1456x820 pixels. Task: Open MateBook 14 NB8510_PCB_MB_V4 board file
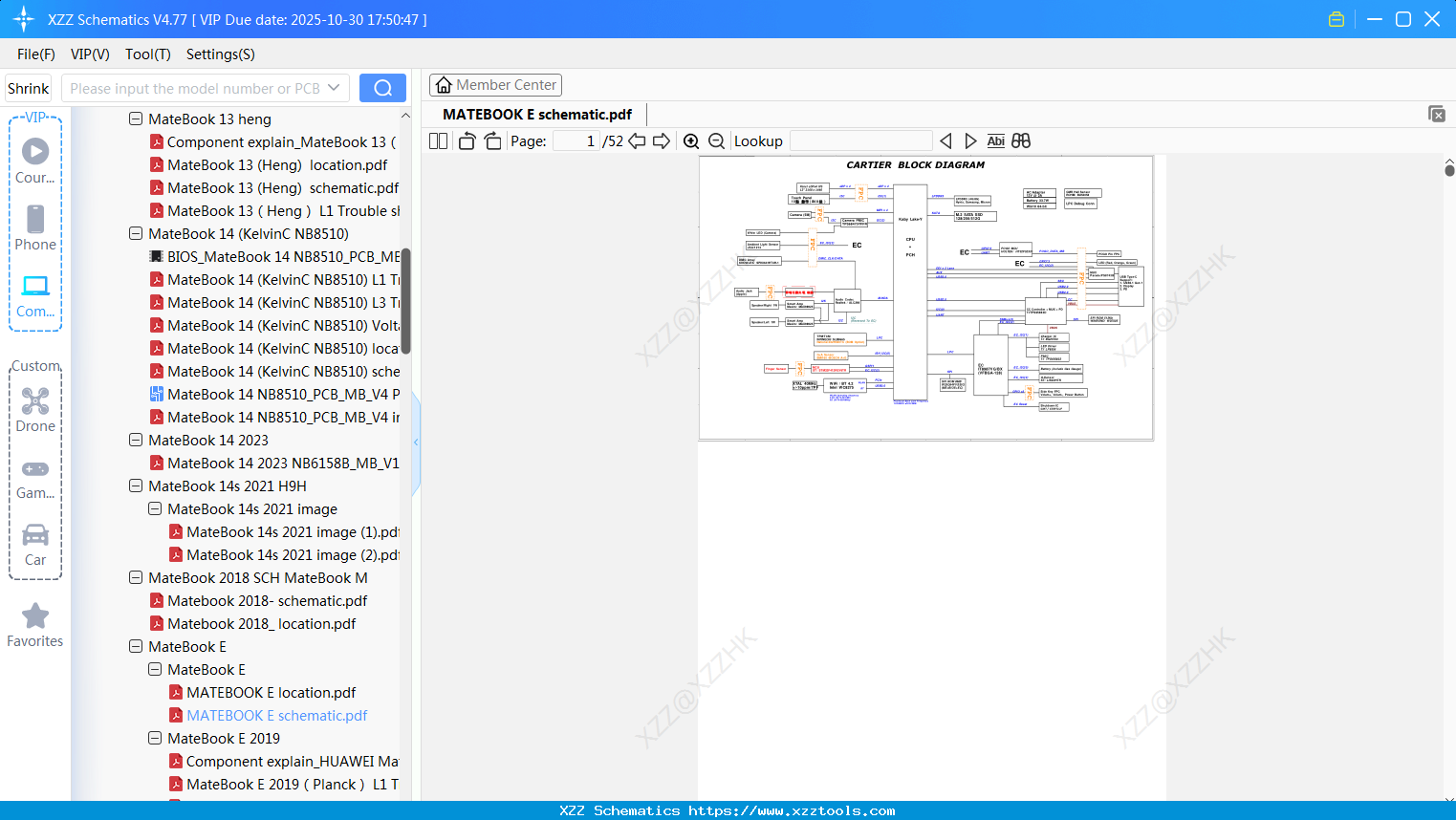(x=274, y=394)
